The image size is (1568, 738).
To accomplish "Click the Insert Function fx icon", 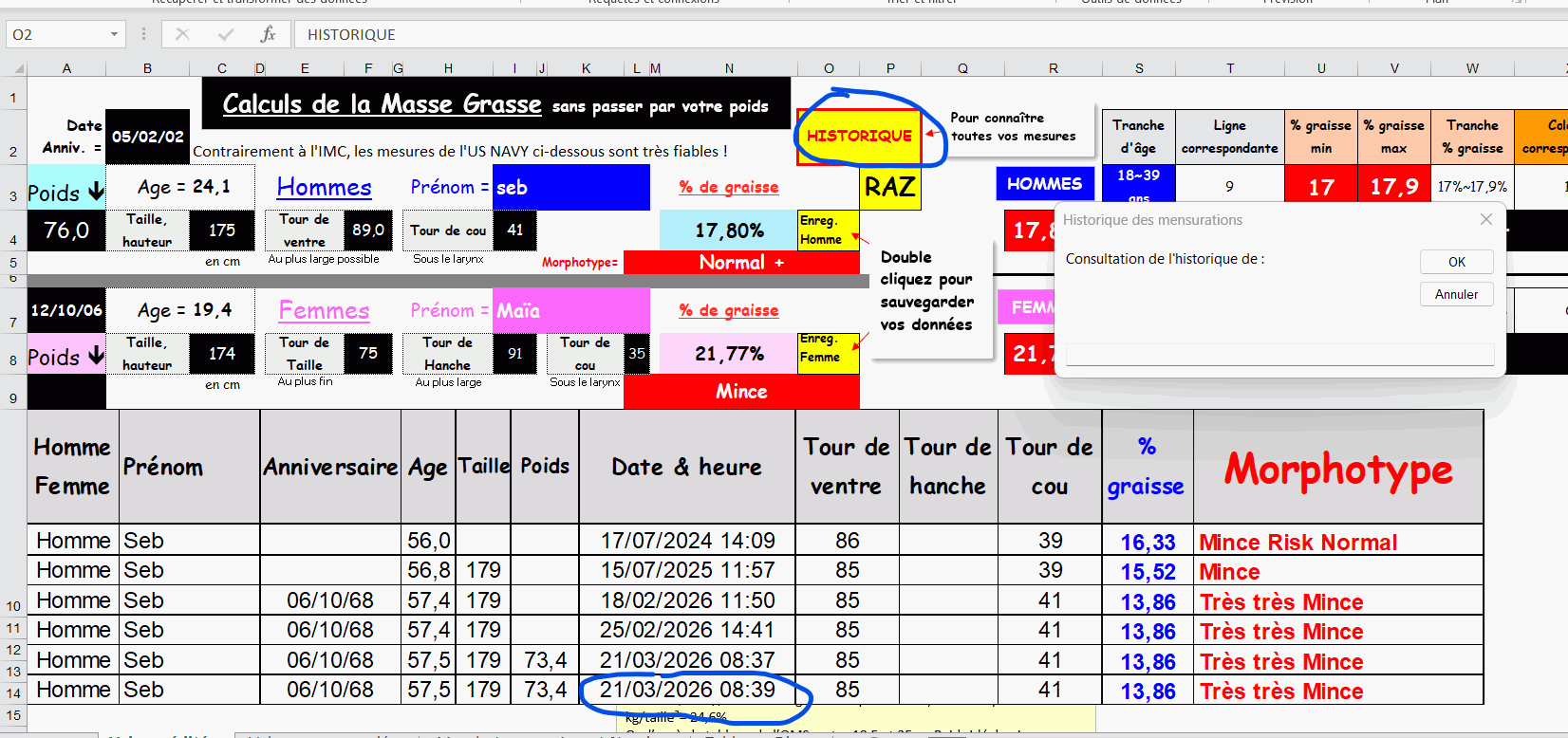I will 268,34.
